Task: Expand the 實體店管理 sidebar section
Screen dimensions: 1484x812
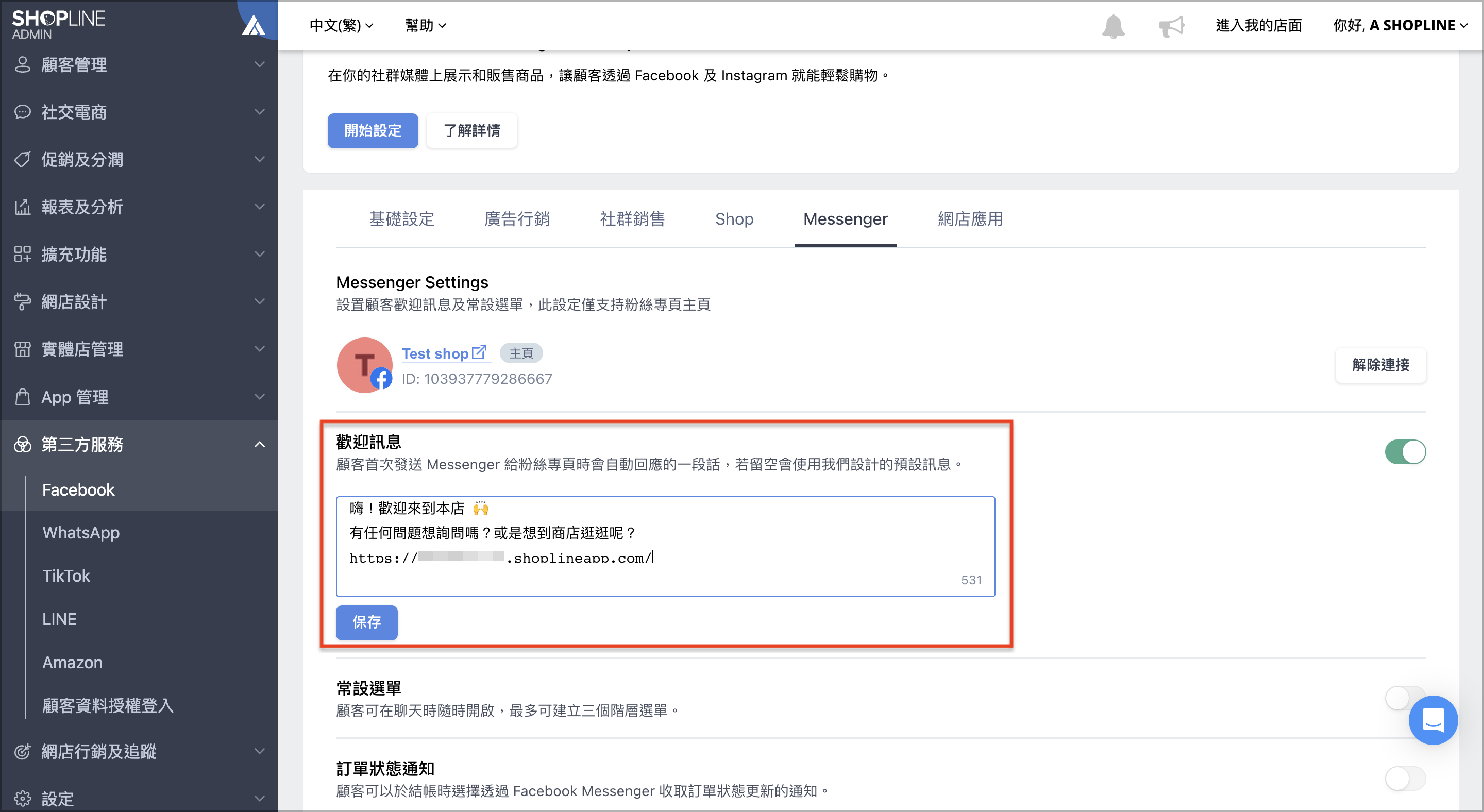Action: point(140,349)
